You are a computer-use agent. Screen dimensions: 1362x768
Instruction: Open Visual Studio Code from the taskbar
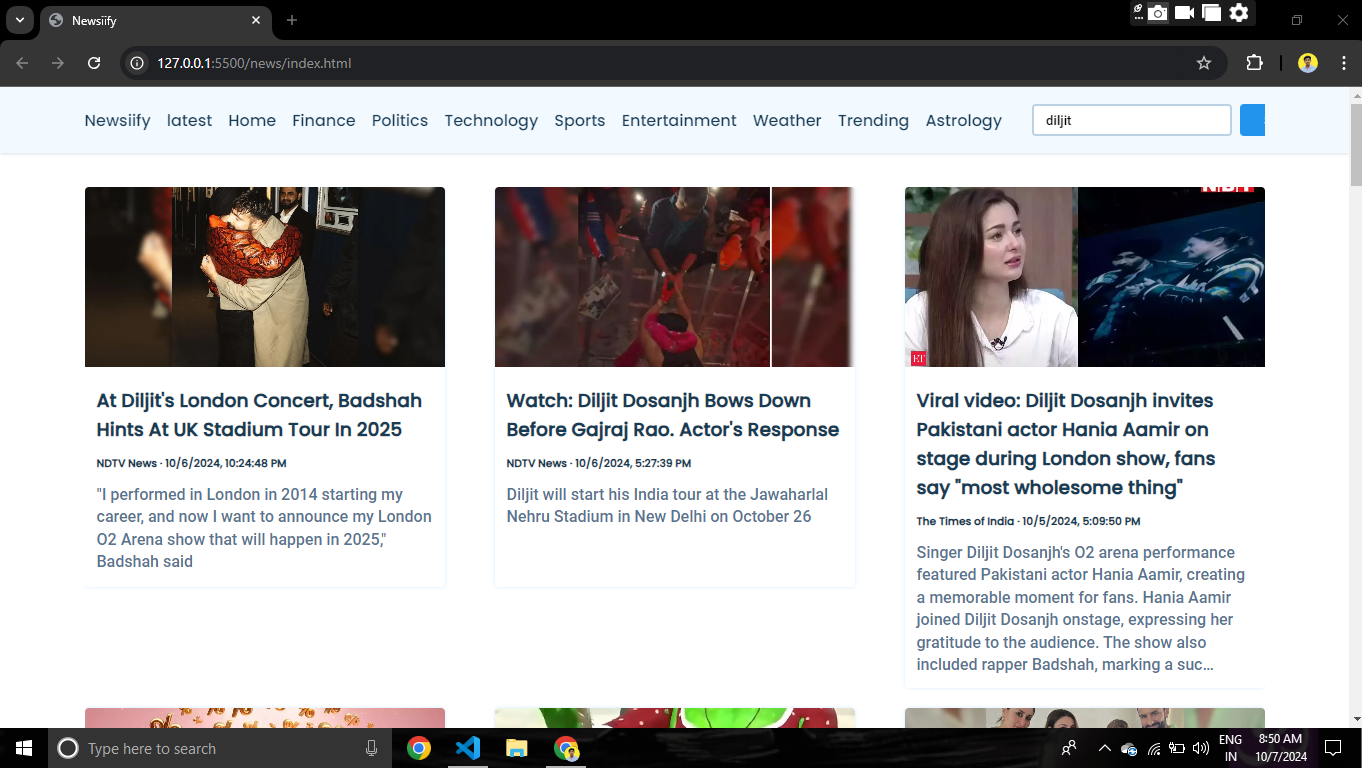(x=468, y=748)
